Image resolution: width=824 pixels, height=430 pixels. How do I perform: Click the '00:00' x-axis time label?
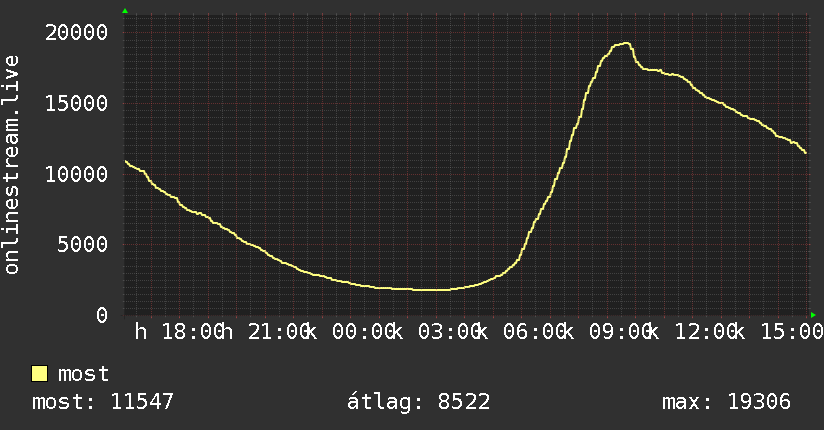coord(363,332)
